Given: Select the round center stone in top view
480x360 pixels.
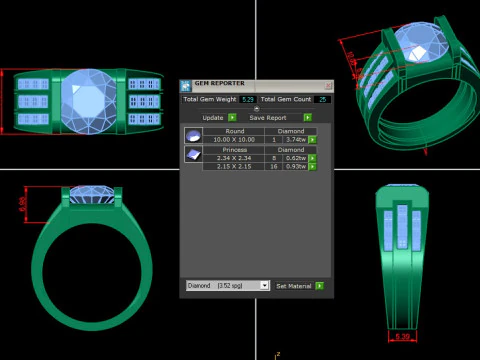Looking at the screenshot, I should tap(89, 101).
